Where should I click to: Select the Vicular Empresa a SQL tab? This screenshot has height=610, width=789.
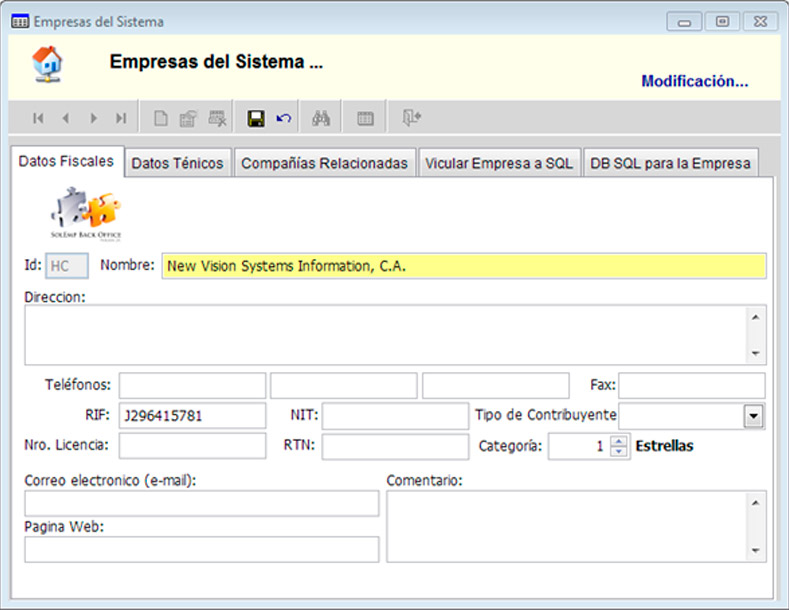pyautogui.click(x=498, y=163)
